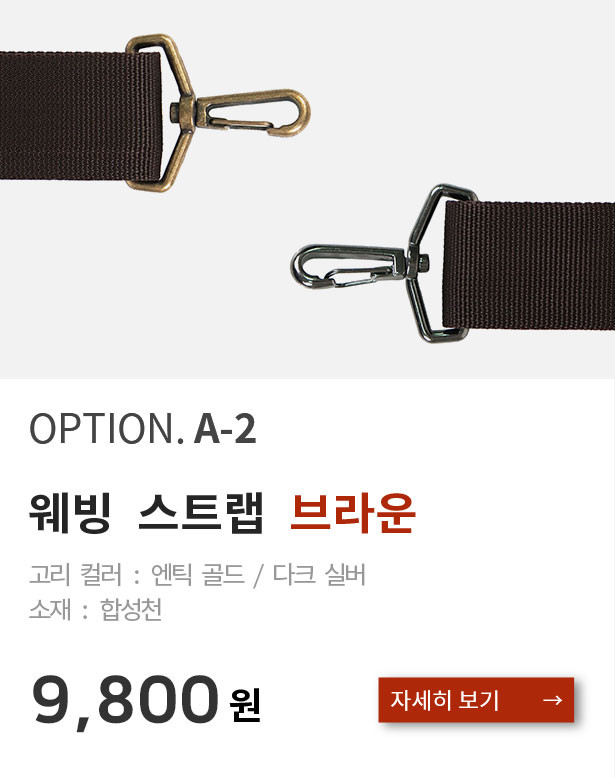Click the red 브라운 color text

(x=353, y=513)
